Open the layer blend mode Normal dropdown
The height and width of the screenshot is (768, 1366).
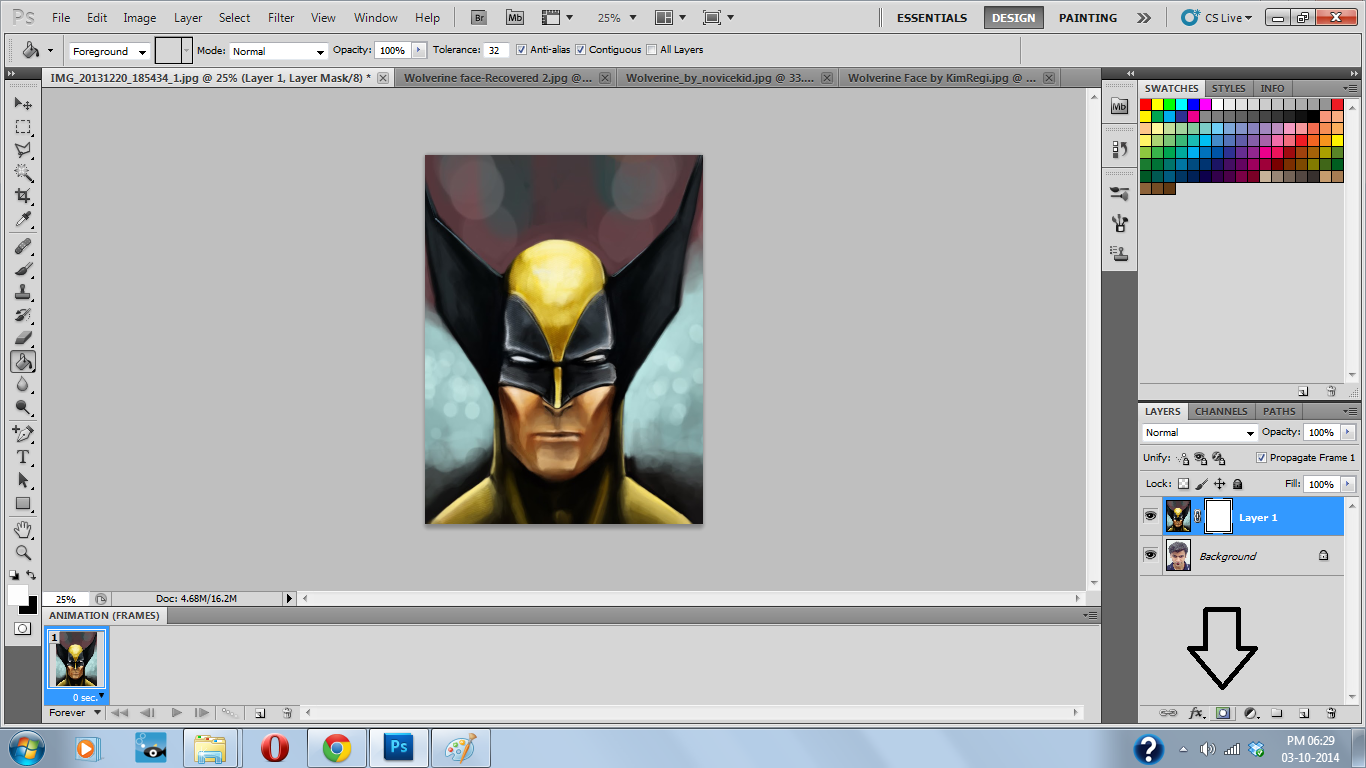(x=1200, y=433)
